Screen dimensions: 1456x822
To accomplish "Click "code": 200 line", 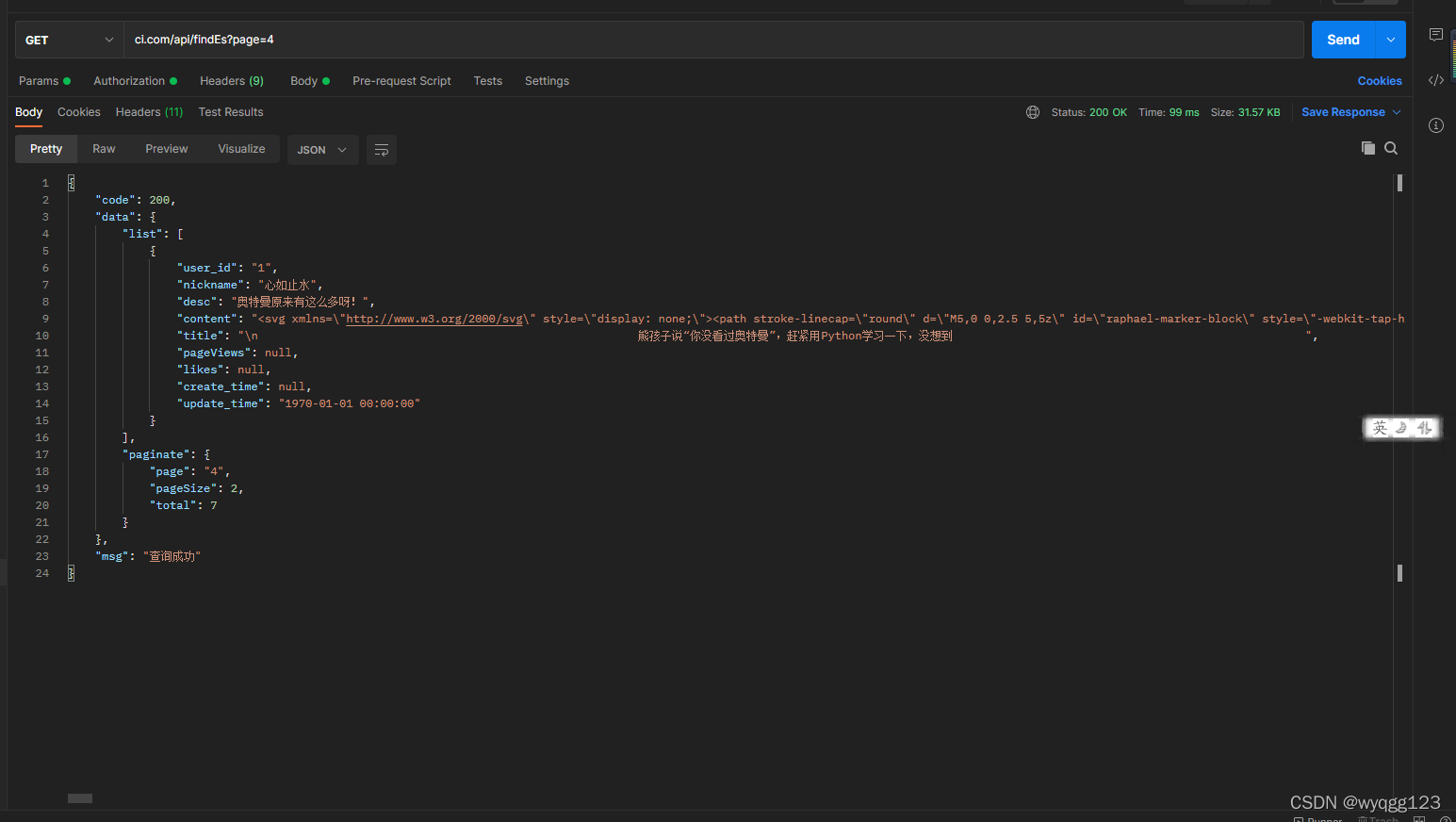I will 135,200.
